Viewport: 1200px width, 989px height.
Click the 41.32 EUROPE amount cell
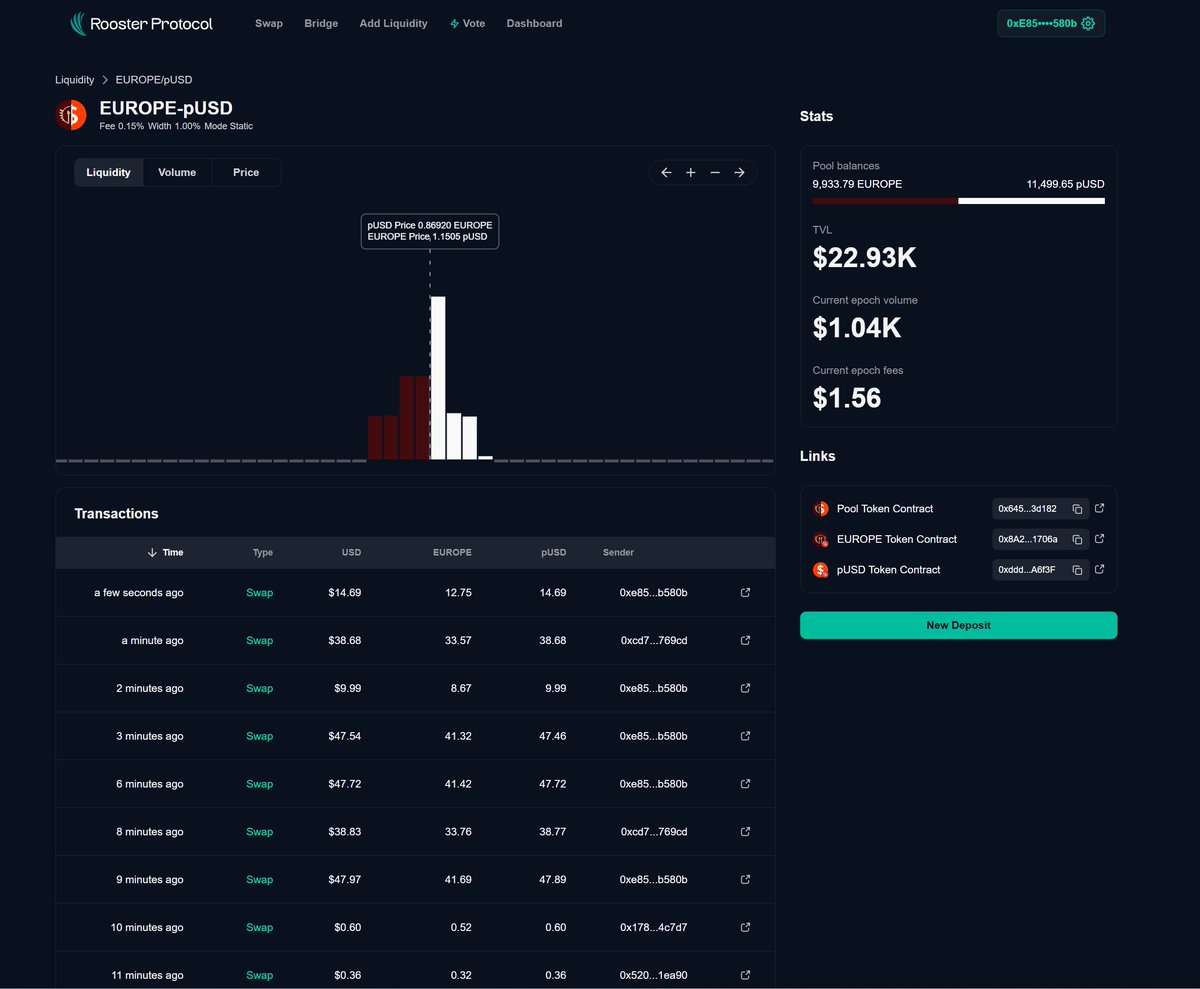(x=457, y=736)
